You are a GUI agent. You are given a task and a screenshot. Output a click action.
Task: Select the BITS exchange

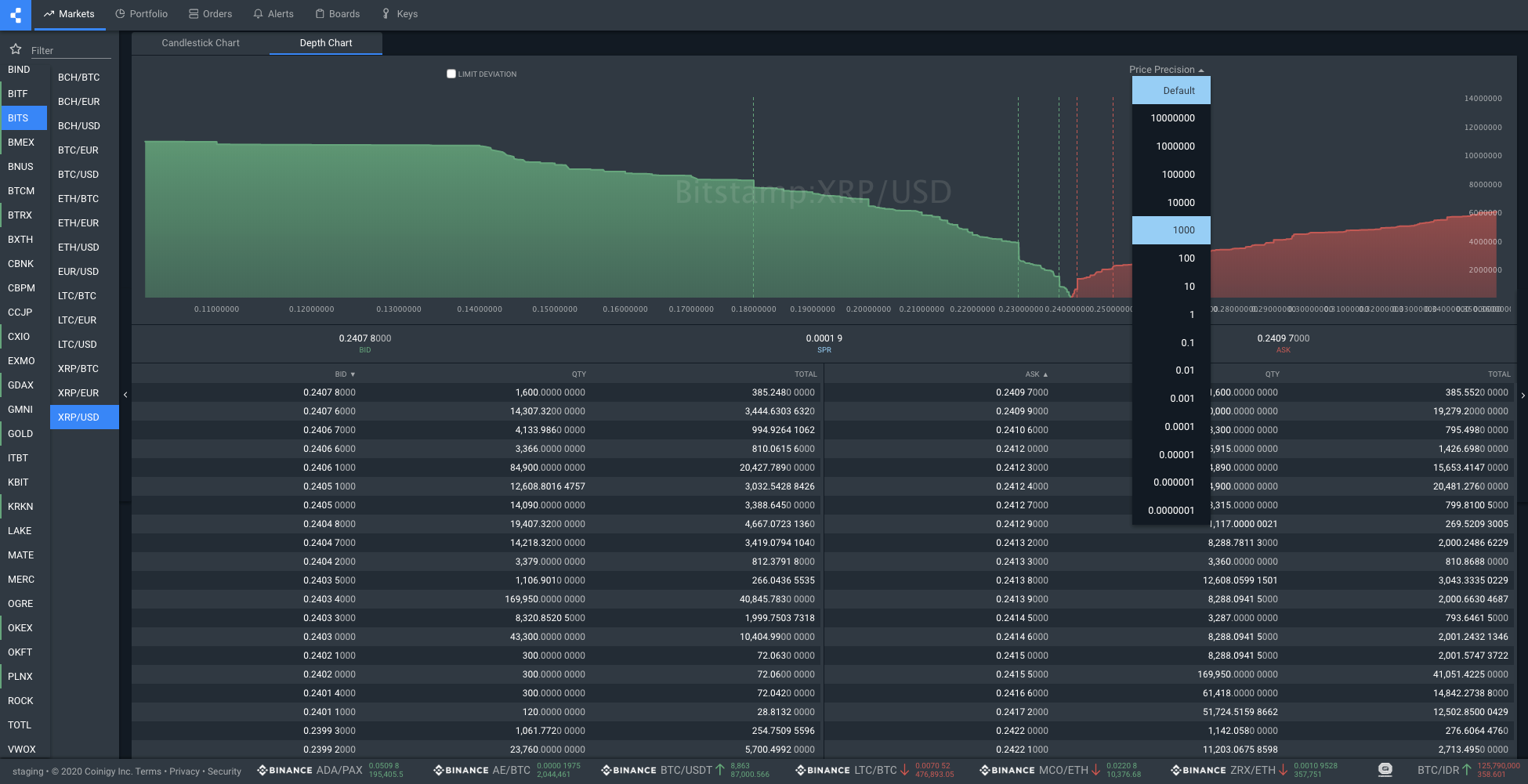[24, 118]
